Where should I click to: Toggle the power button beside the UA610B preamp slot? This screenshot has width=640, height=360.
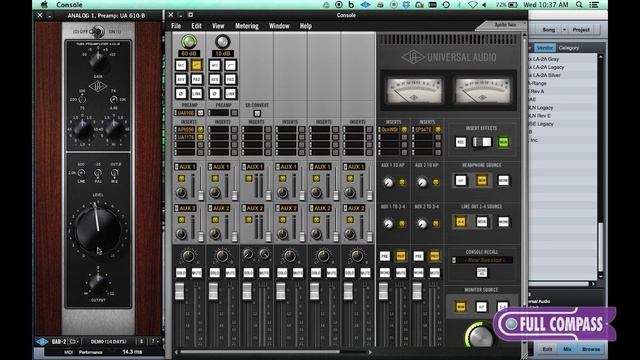(200, 113)
